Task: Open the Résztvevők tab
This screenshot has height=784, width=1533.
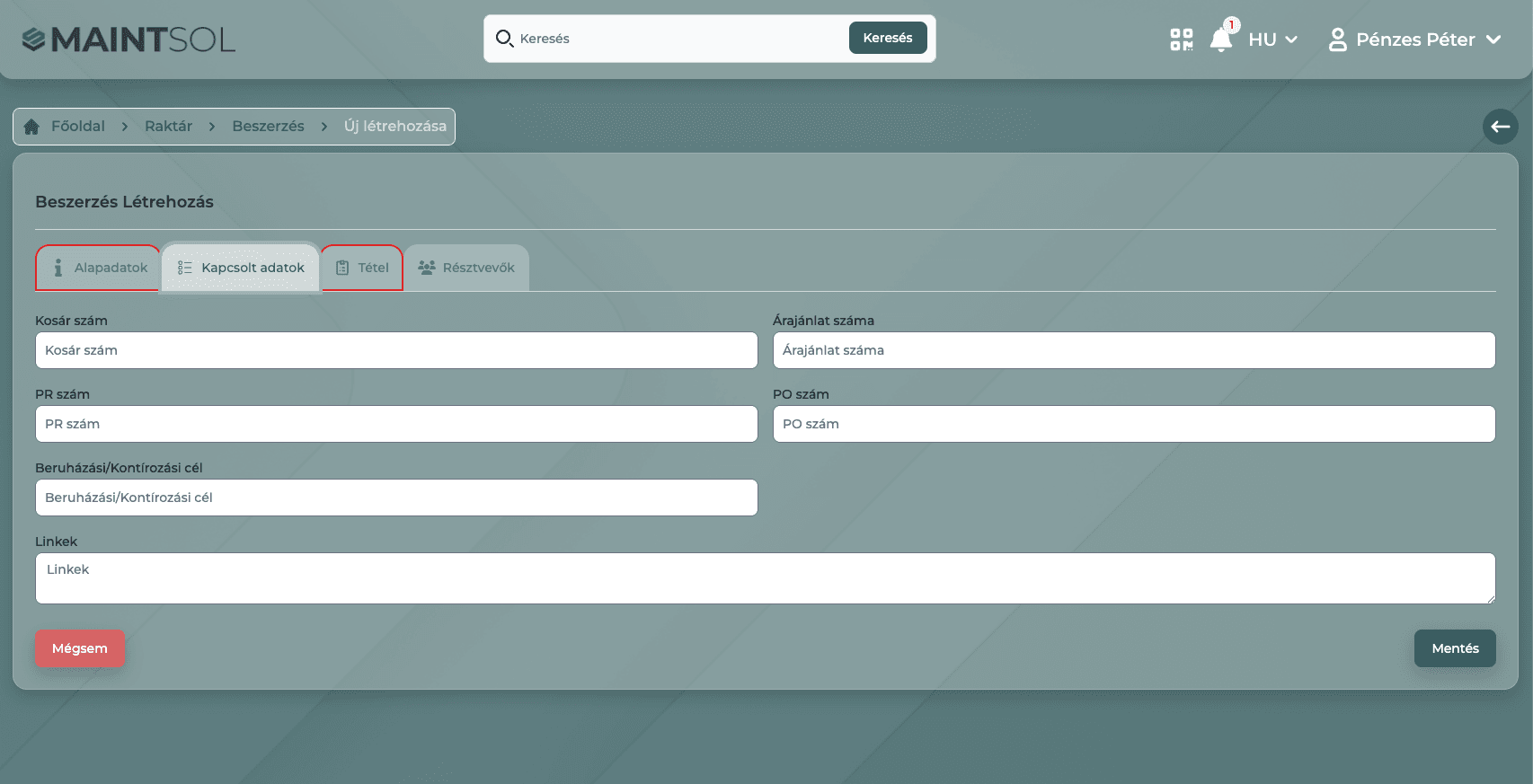Action: point(466,268)
